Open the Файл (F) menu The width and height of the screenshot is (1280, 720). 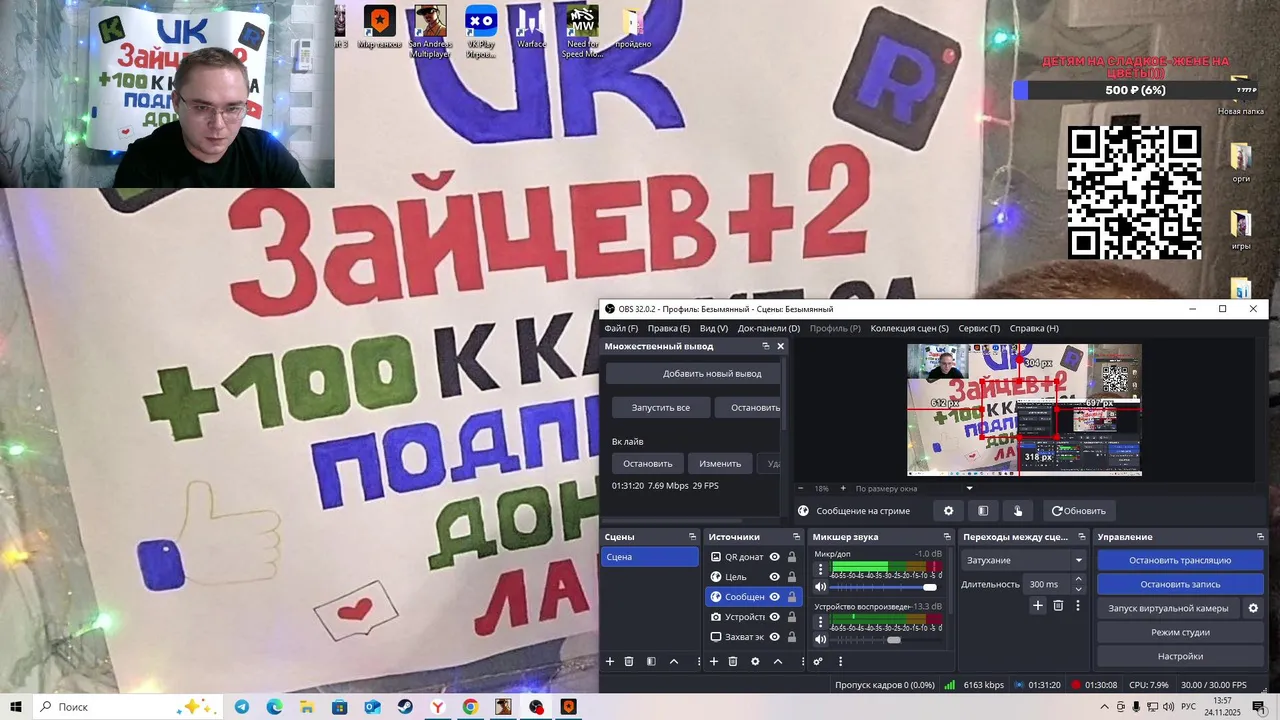point(621,328)
